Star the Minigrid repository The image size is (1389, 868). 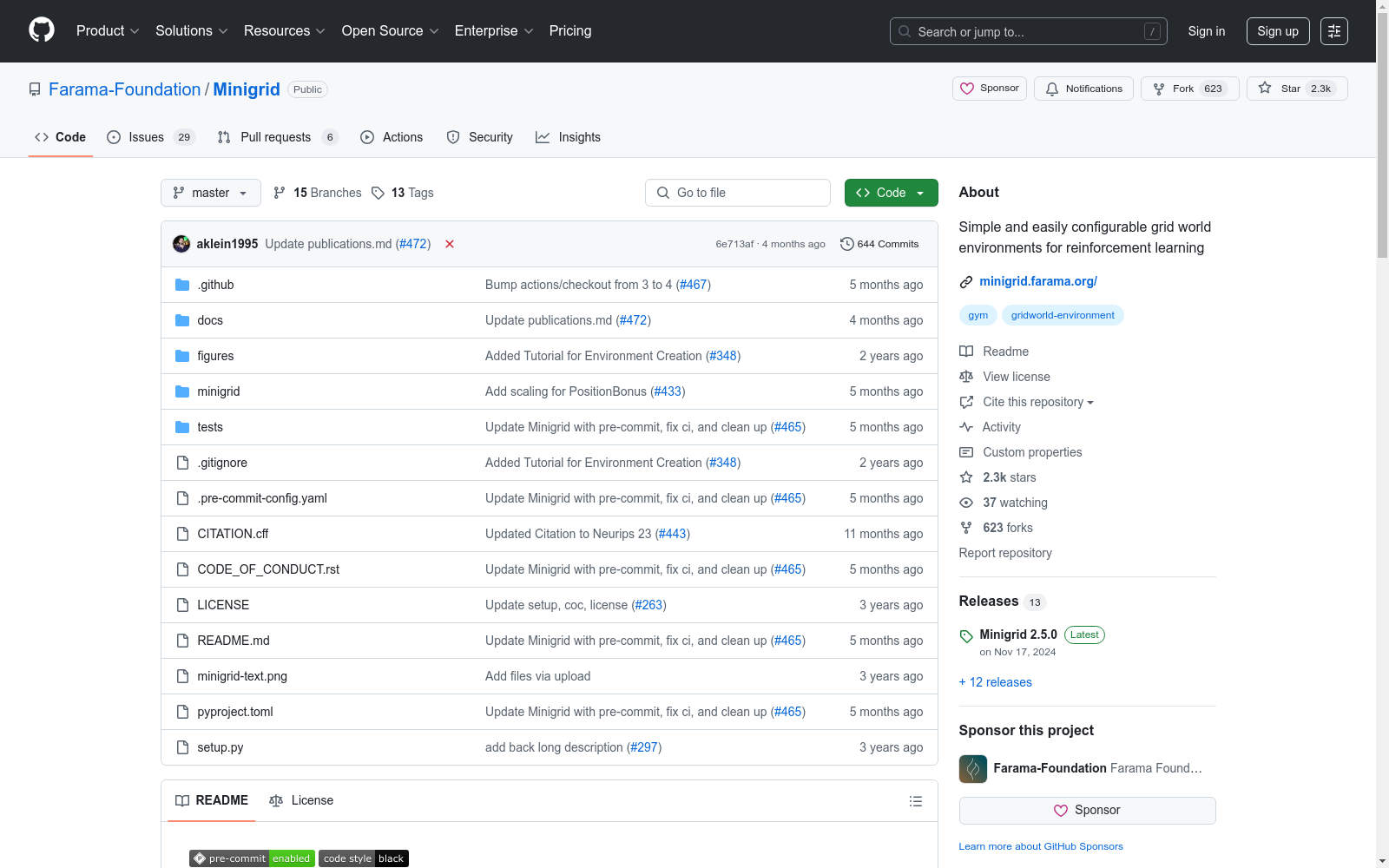pyautogui.click(x=1297, y=89)
